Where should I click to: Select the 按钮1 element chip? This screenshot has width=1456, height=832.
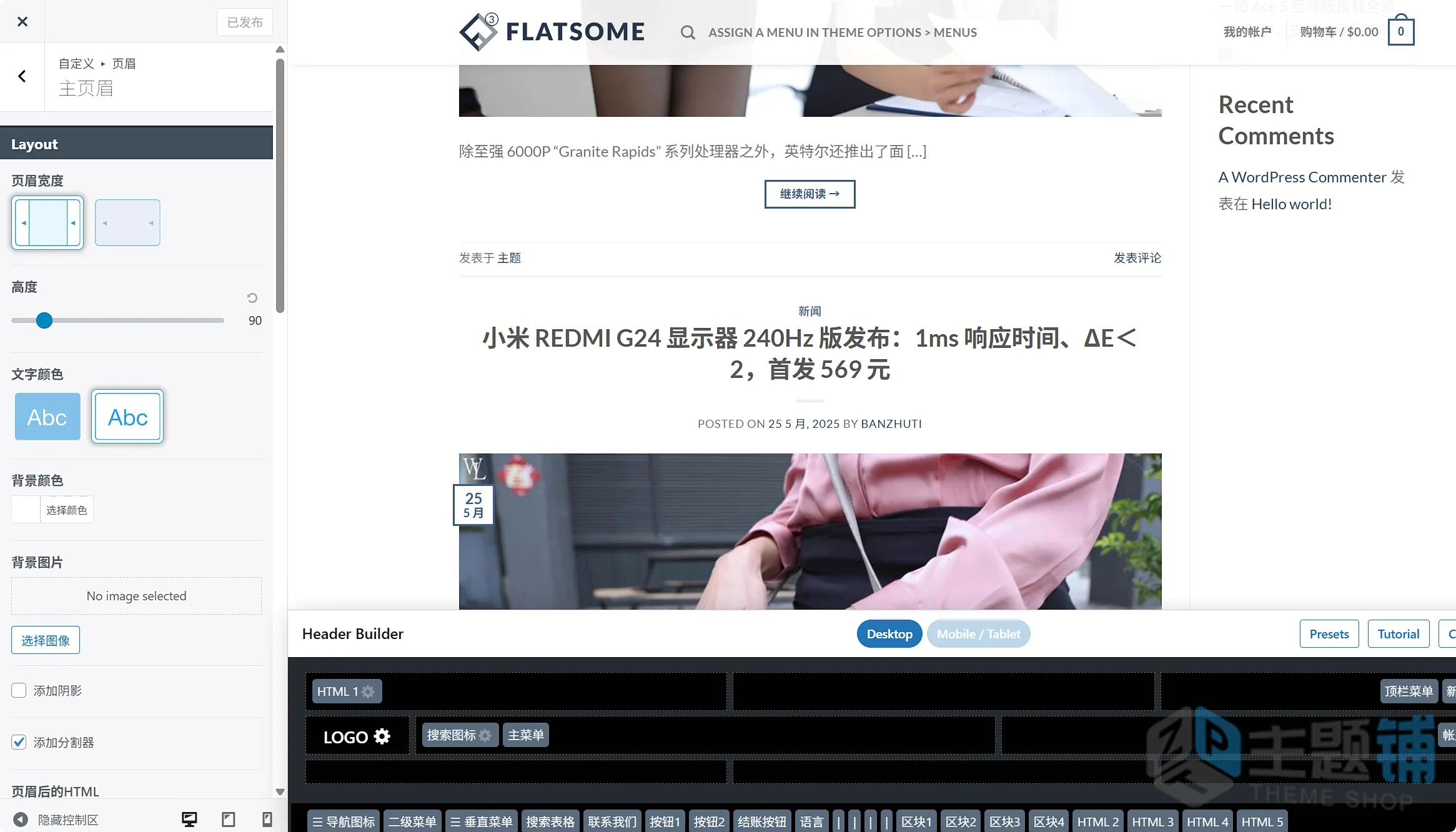[x=665, y=821]
